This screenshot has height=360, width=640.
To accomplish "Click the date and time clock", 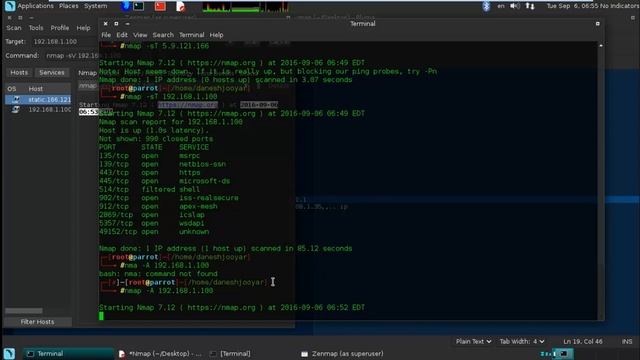I will (572, 6).
